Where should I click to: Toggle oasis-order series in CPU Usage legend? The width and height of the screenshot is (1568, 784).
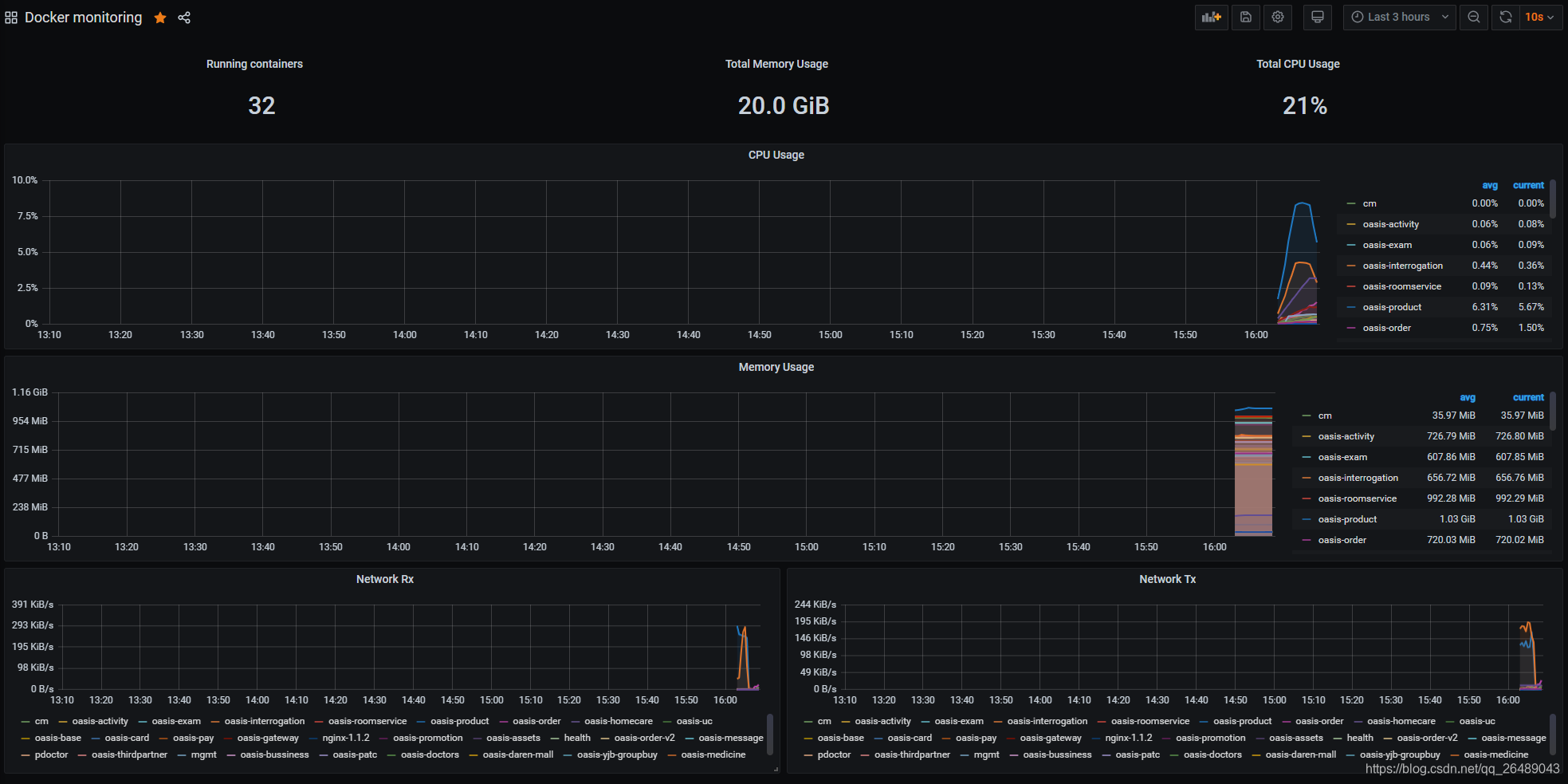pos(1387,328)
